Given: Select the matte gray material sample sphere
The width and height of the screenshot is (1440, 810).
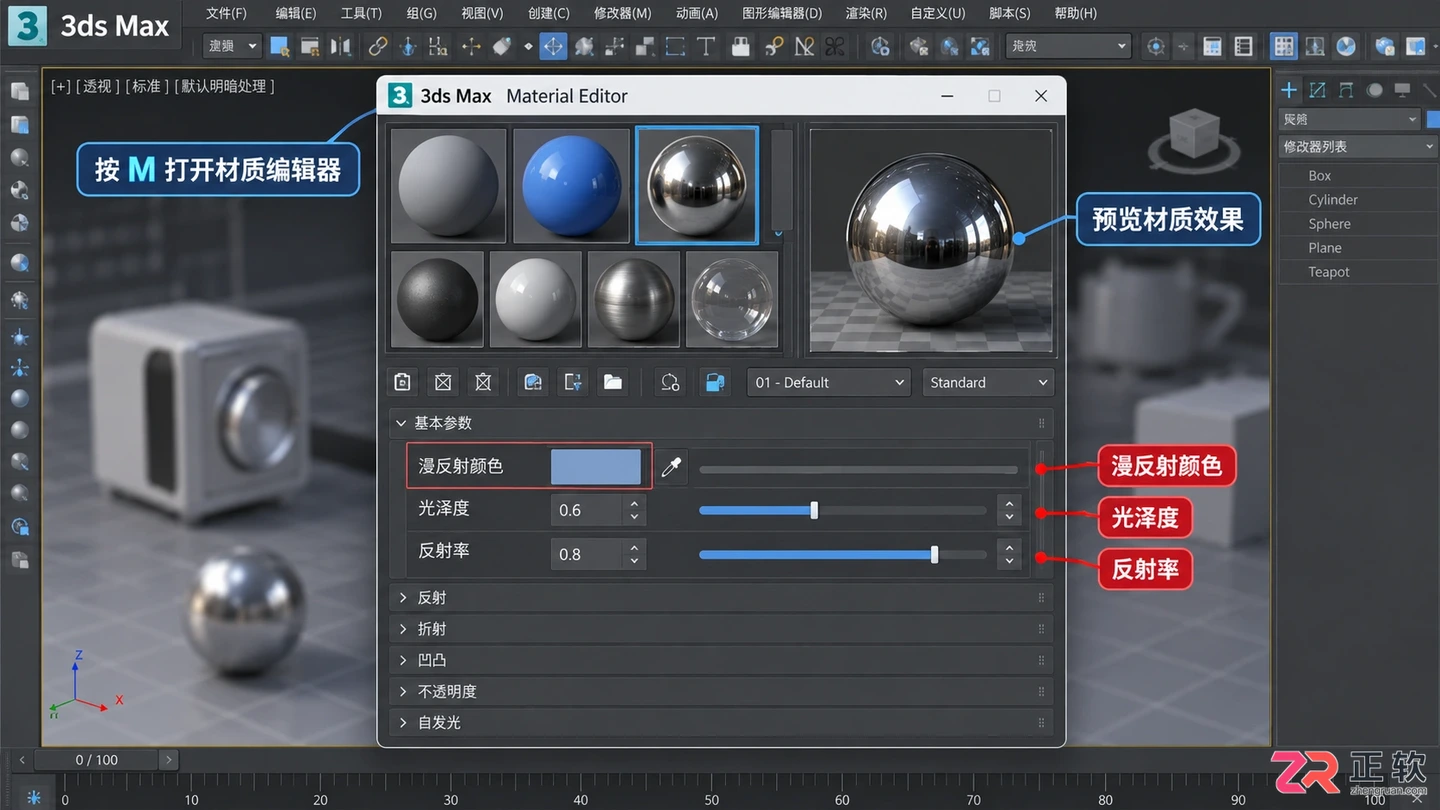Looking at the screenshot, I should 448,186.
